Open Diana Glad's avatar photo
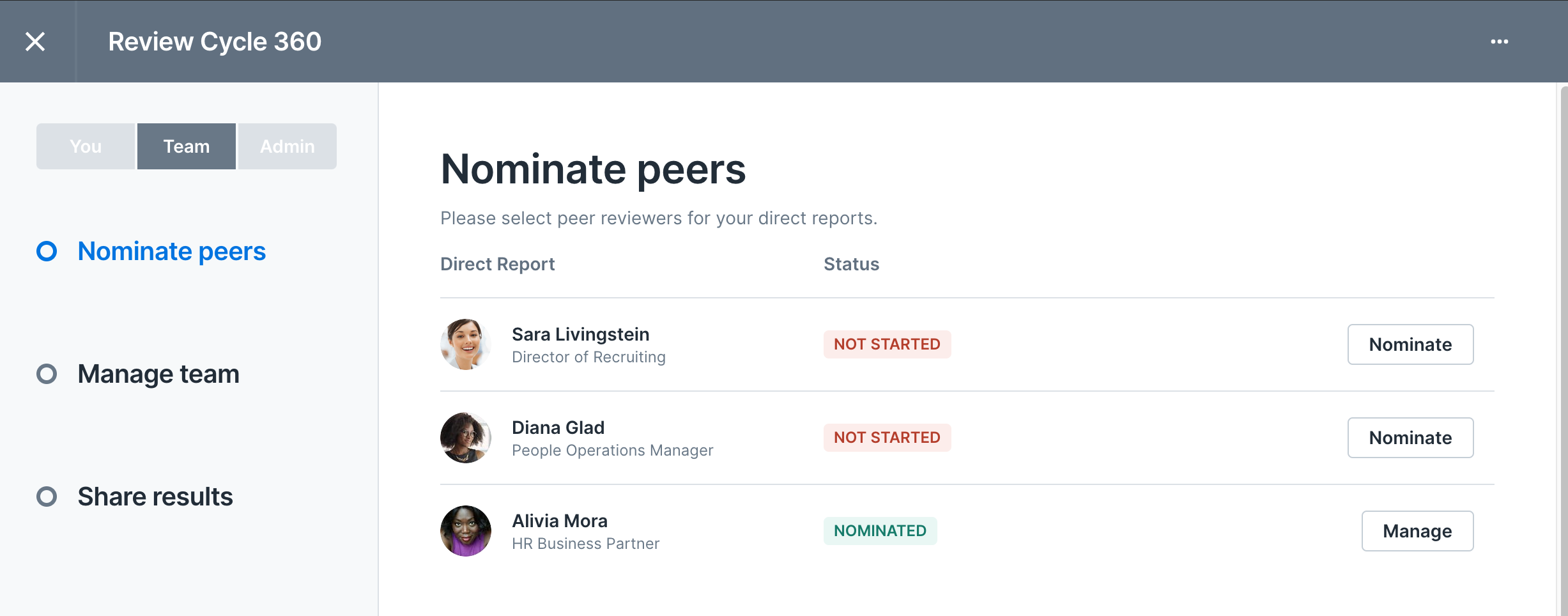Viewport: 1568px width, 616px height. pos(466,438)
